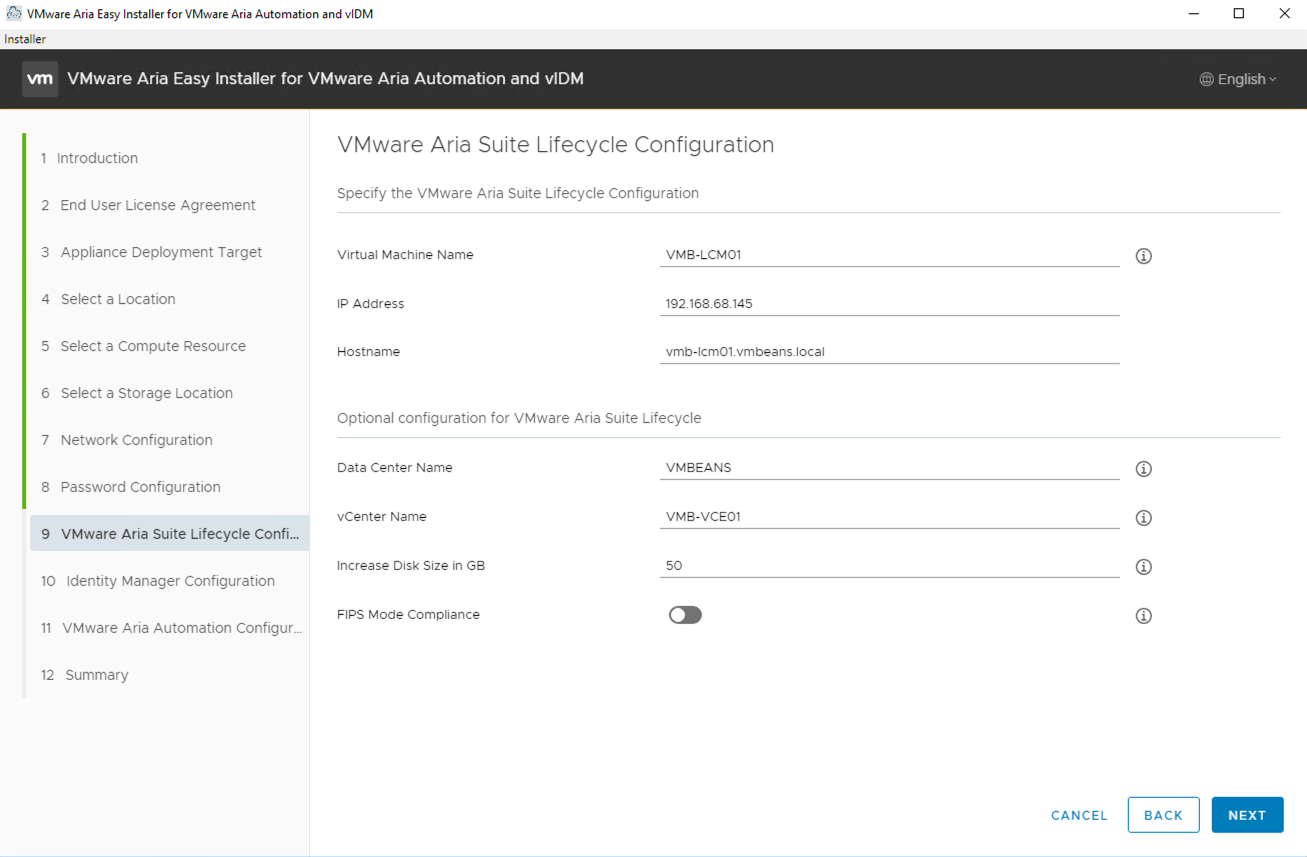Open the Installer menu
1307x857 pixels.
(x=25, y=39)
